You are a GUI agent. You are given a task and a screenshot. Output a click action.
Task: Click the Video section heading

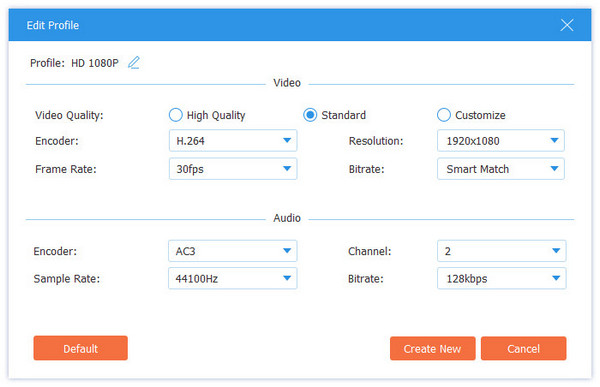pos(287,83)
